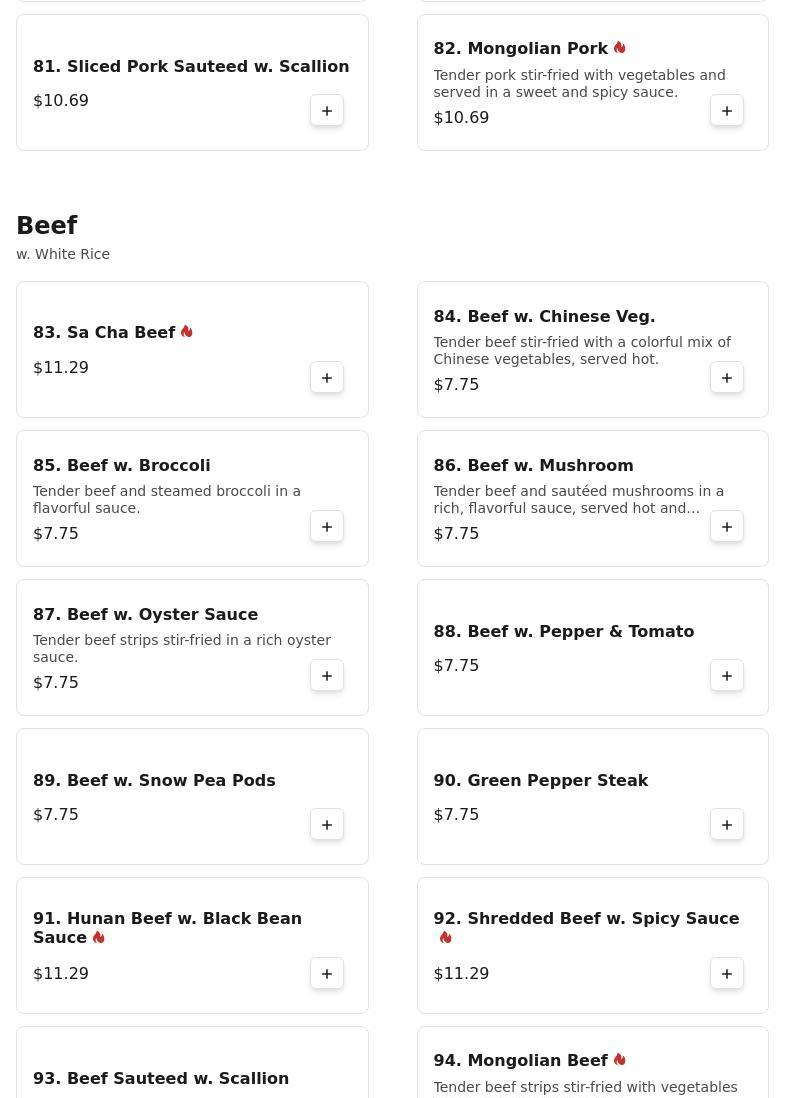Add Shredded Beef w. Spicy Sauce
This screenshot has width=785, height=1098.
pyautogui.click(x=727, y=974)
